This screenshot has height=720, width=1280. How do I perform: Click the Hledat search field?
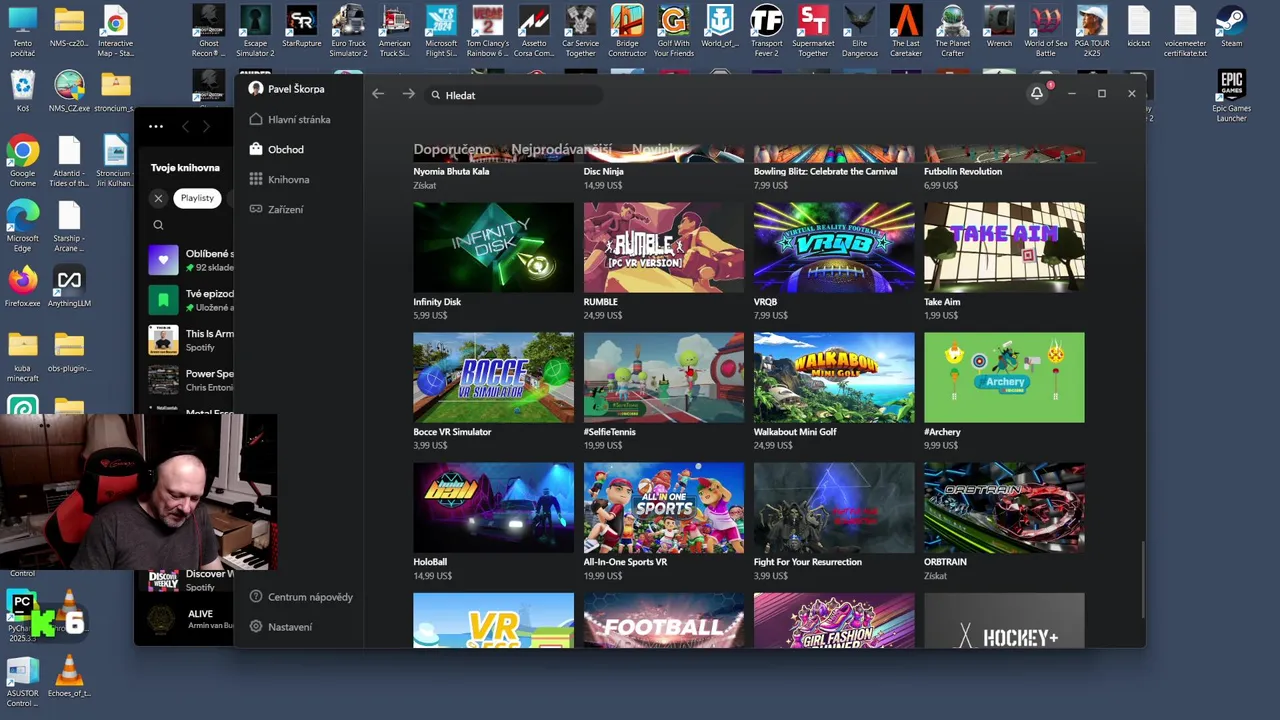click(513, 95)
